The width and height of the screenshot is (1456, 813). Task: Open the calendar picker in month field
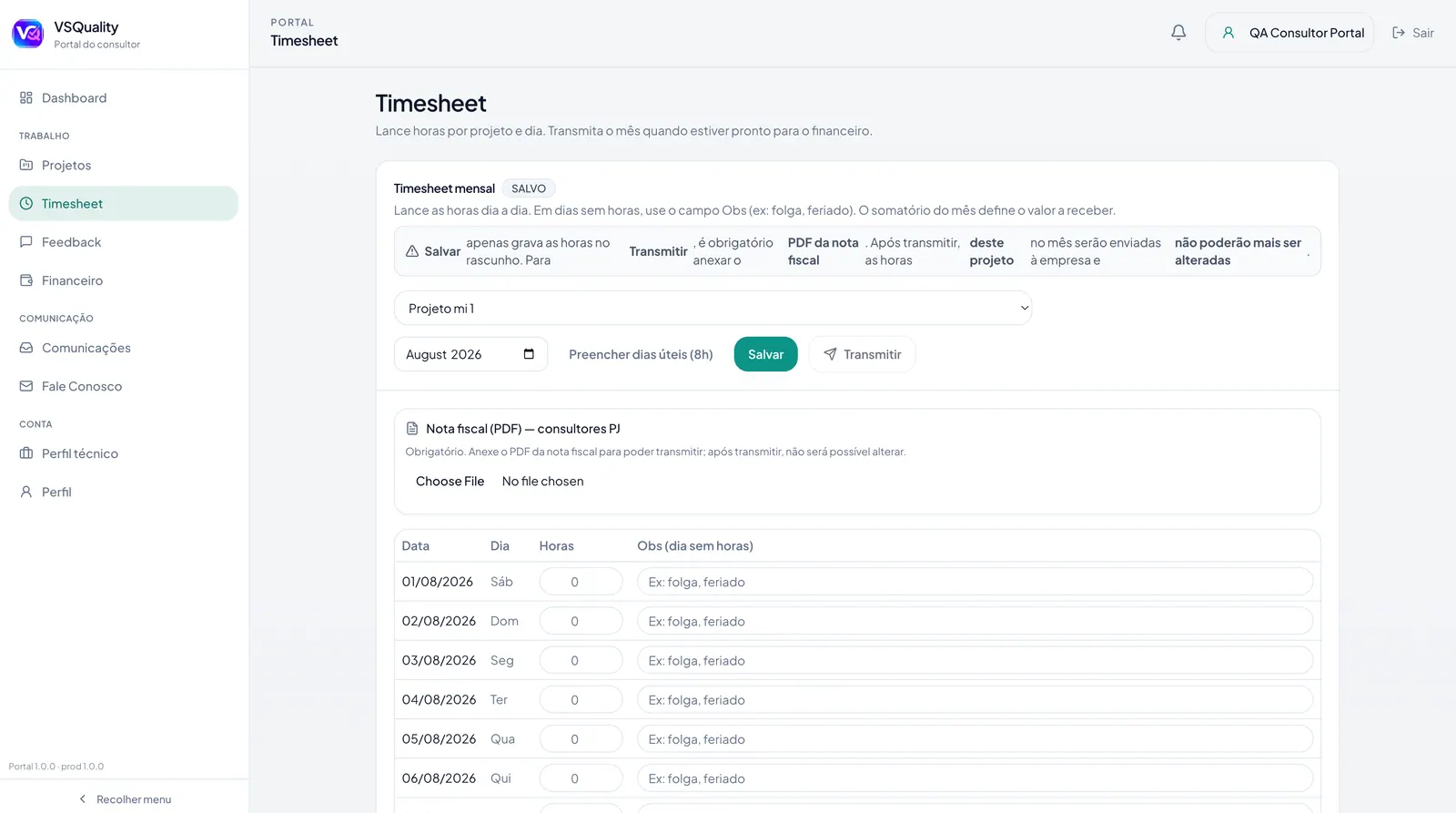pos(529,354)
